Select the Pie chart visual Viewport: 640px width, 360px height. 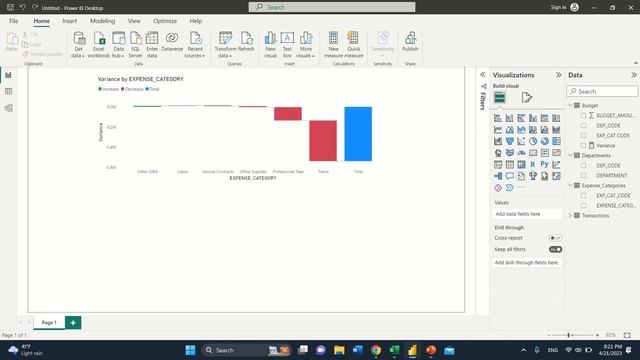pyautogui.click(x=533, y=141)
